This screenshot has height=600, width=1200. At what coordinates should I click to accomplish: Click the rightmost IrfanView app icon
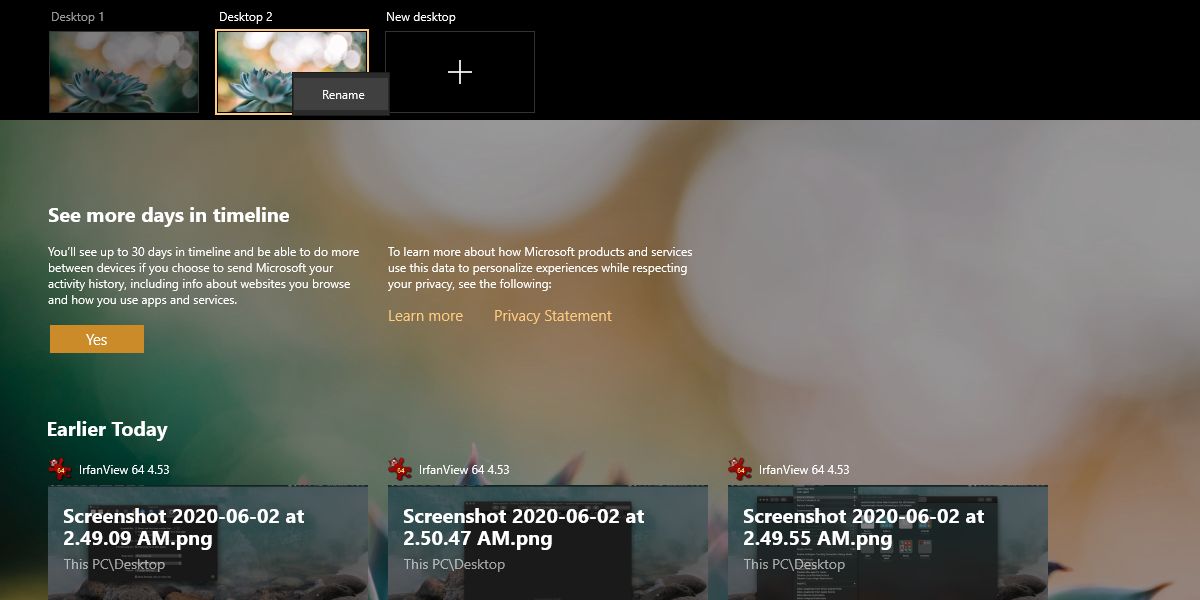739,469
